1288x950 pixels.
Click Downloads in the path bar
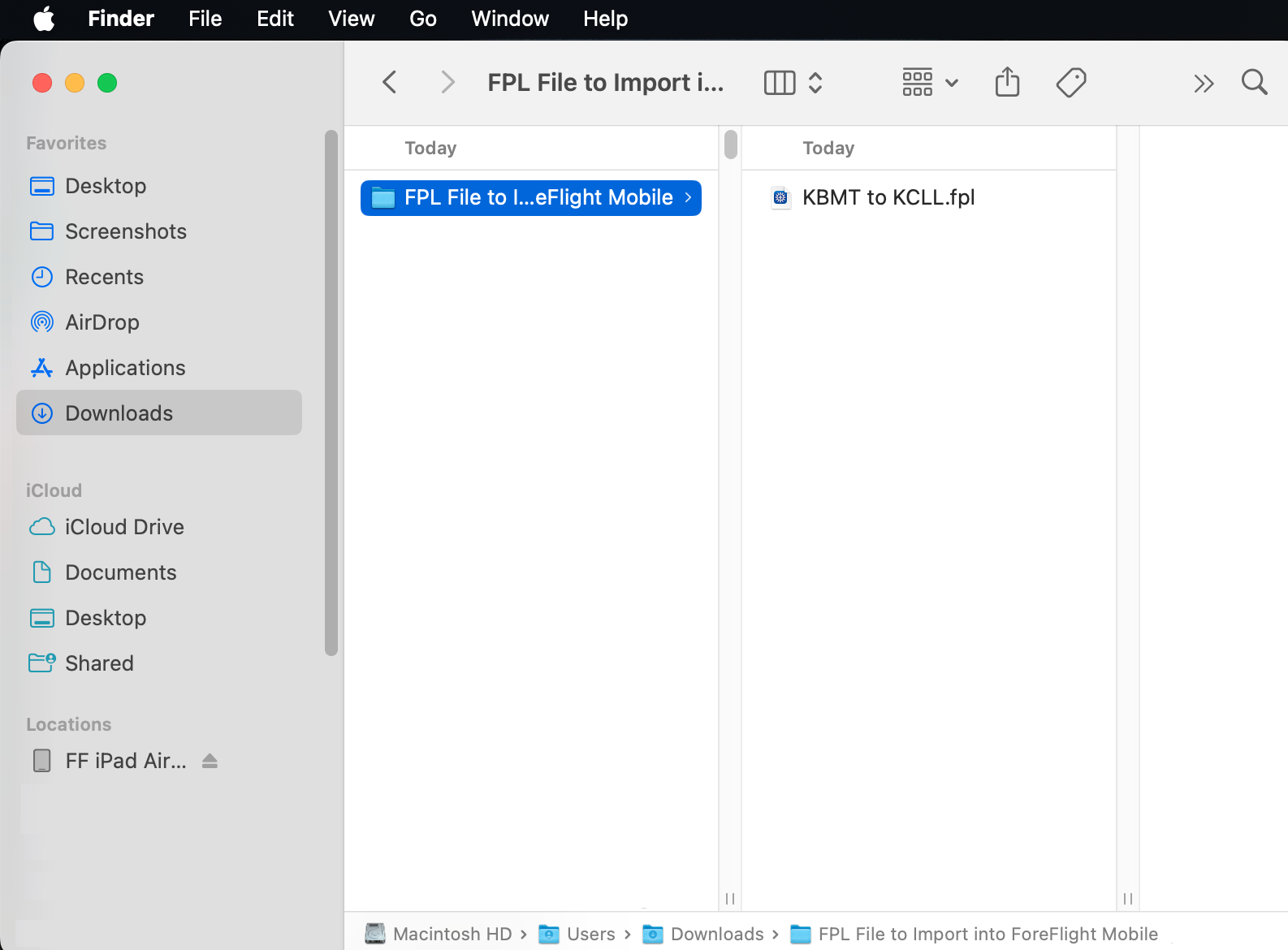703,934
